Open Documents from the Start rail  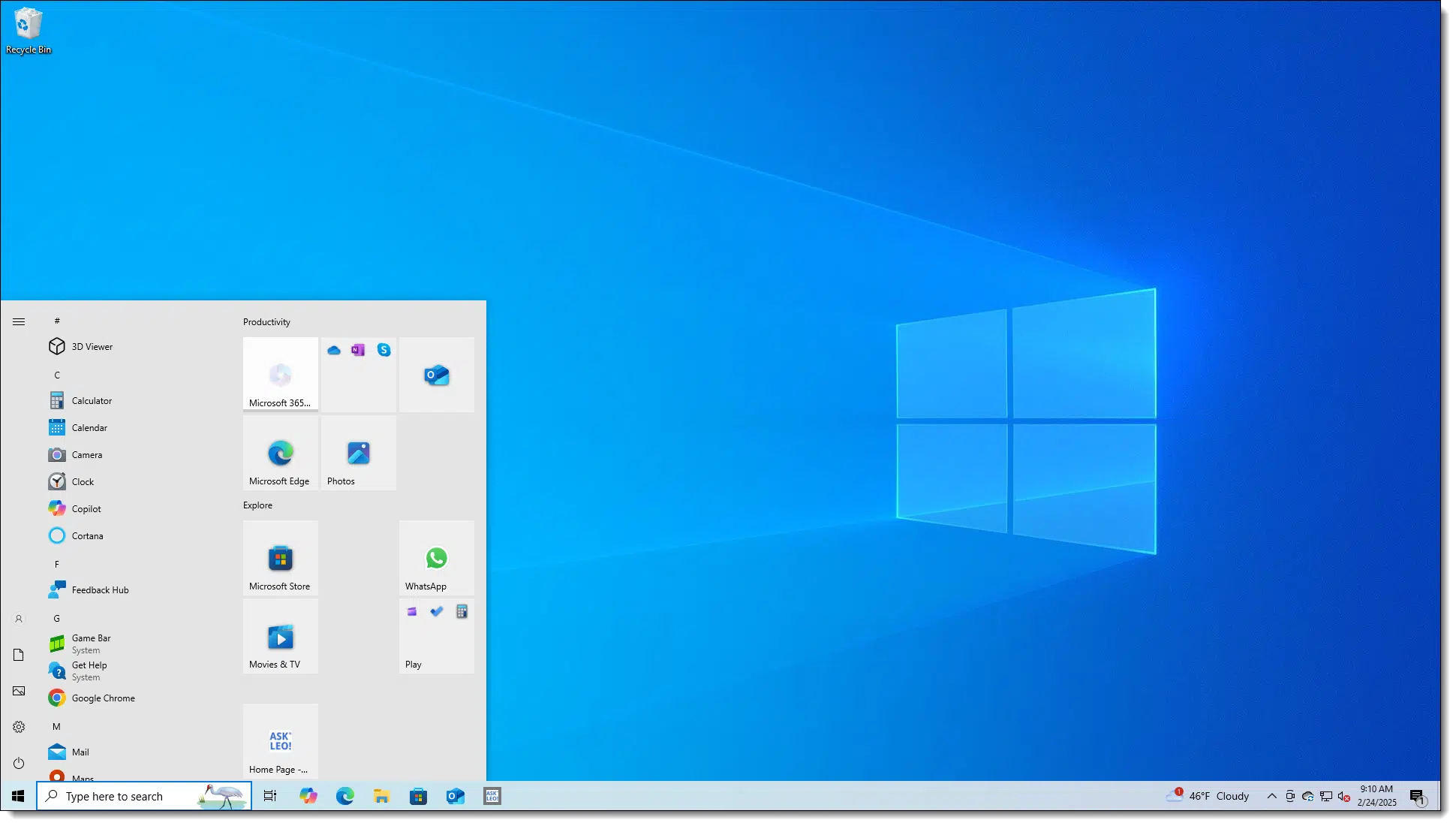coord(19,655)
